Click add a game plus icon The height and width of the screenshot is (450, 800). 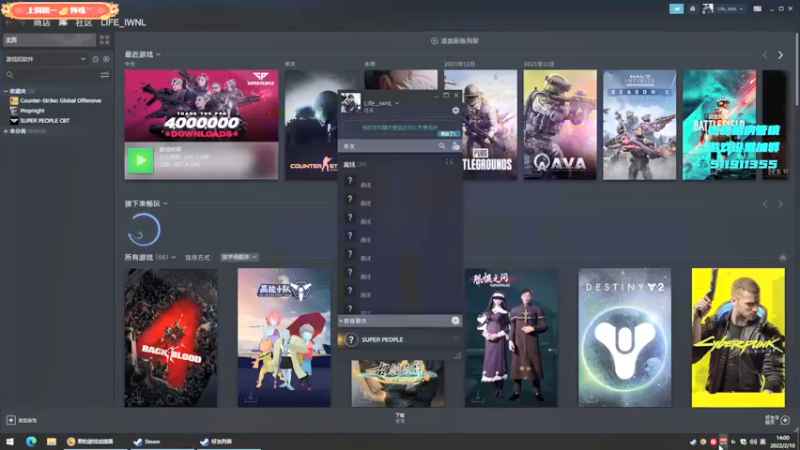click(x=11, y=420)
